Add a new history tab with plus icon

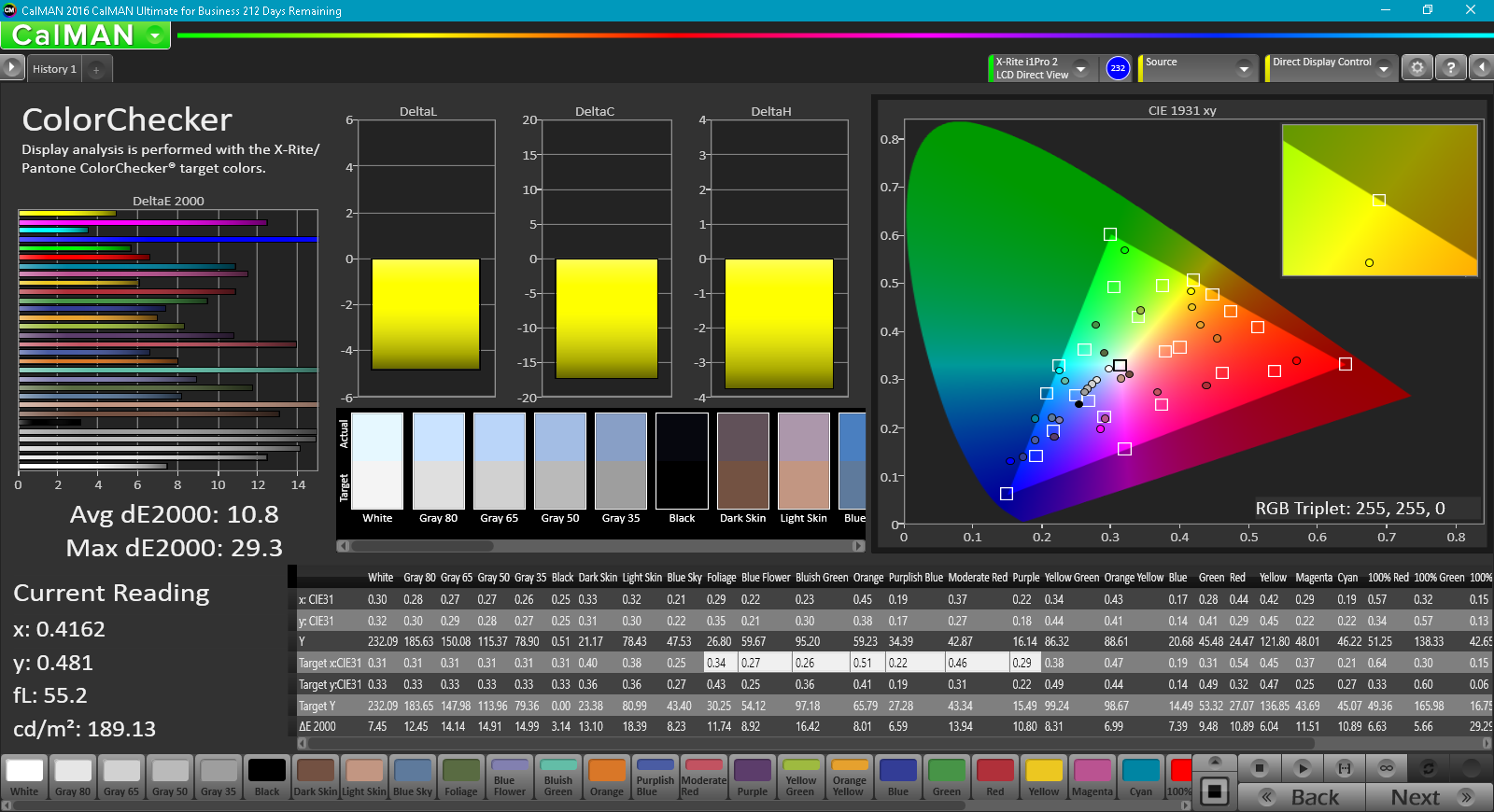(96, 69)
